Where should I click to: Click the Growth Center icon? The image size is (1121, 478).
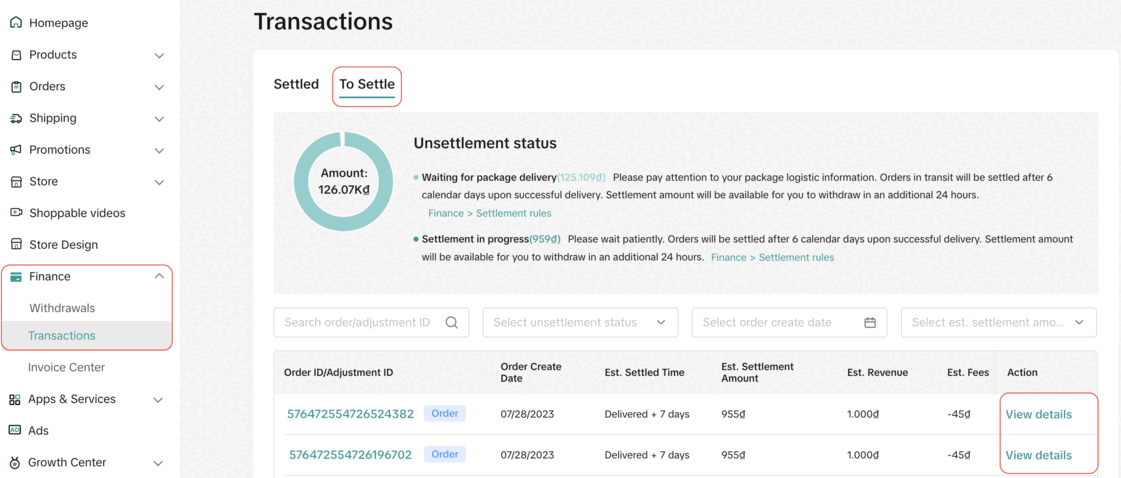pyautogui.click(x=15, y=462)
